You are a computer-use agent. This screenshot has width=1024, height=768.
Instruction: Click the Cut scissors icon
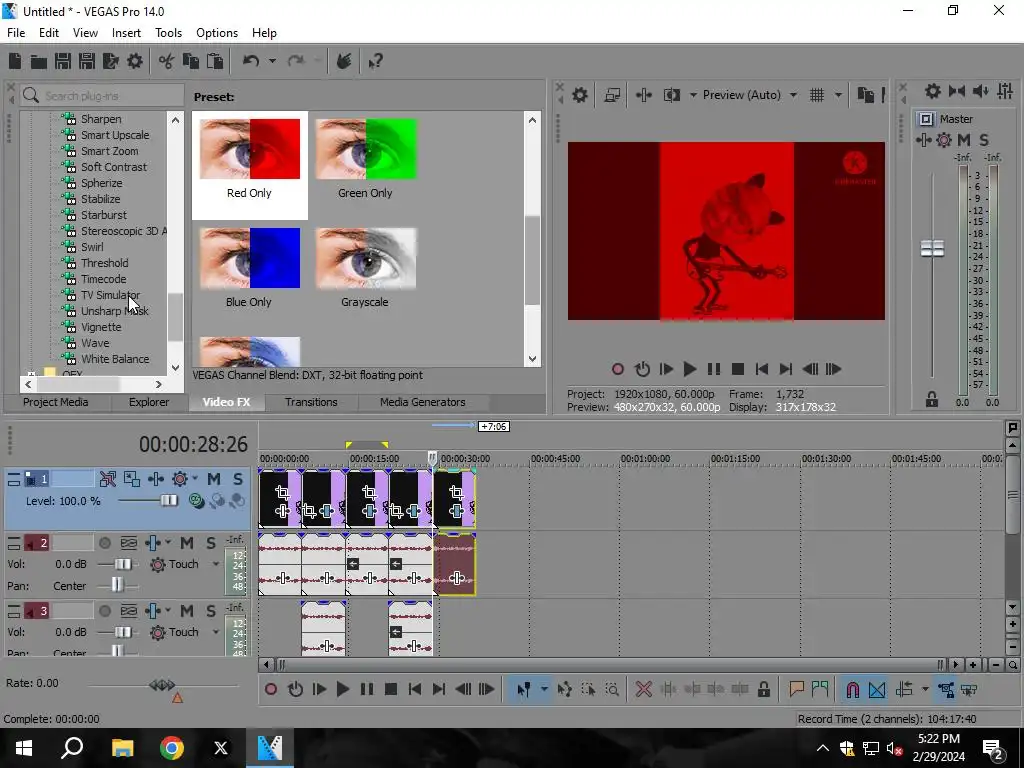point(167,61)
